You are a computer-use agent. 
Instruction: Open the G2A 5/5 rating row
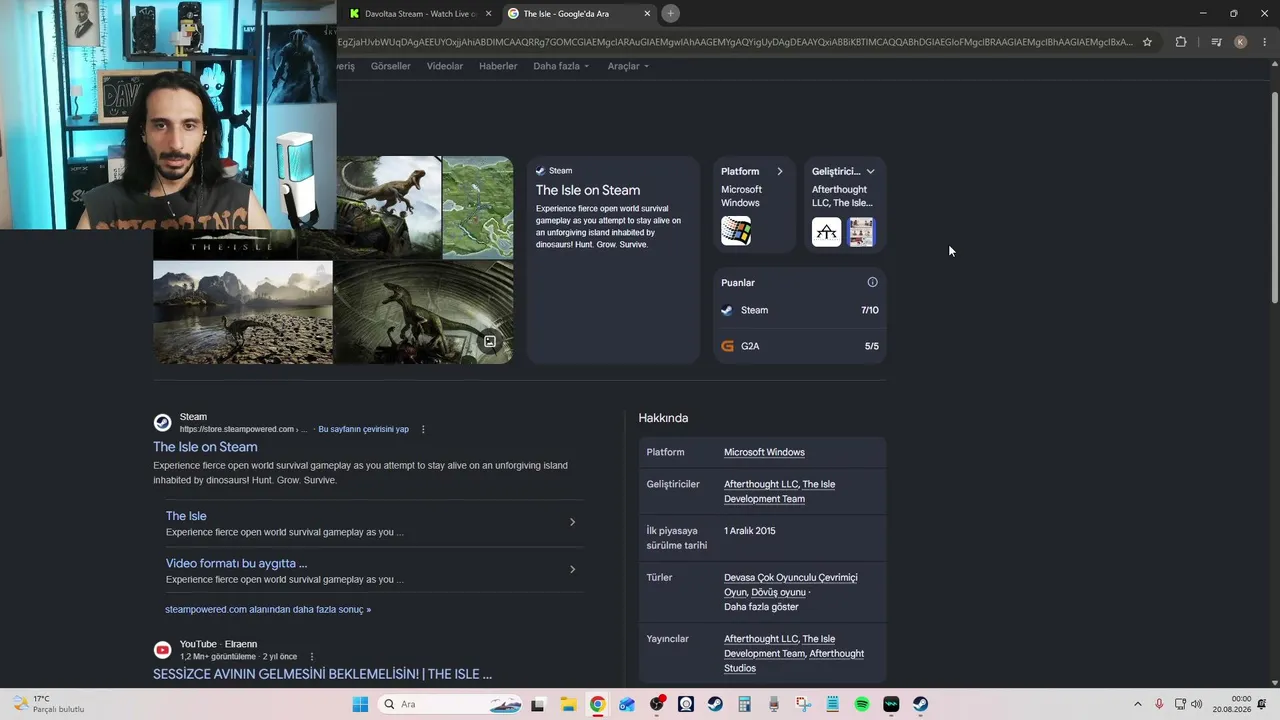coord(800,346)
